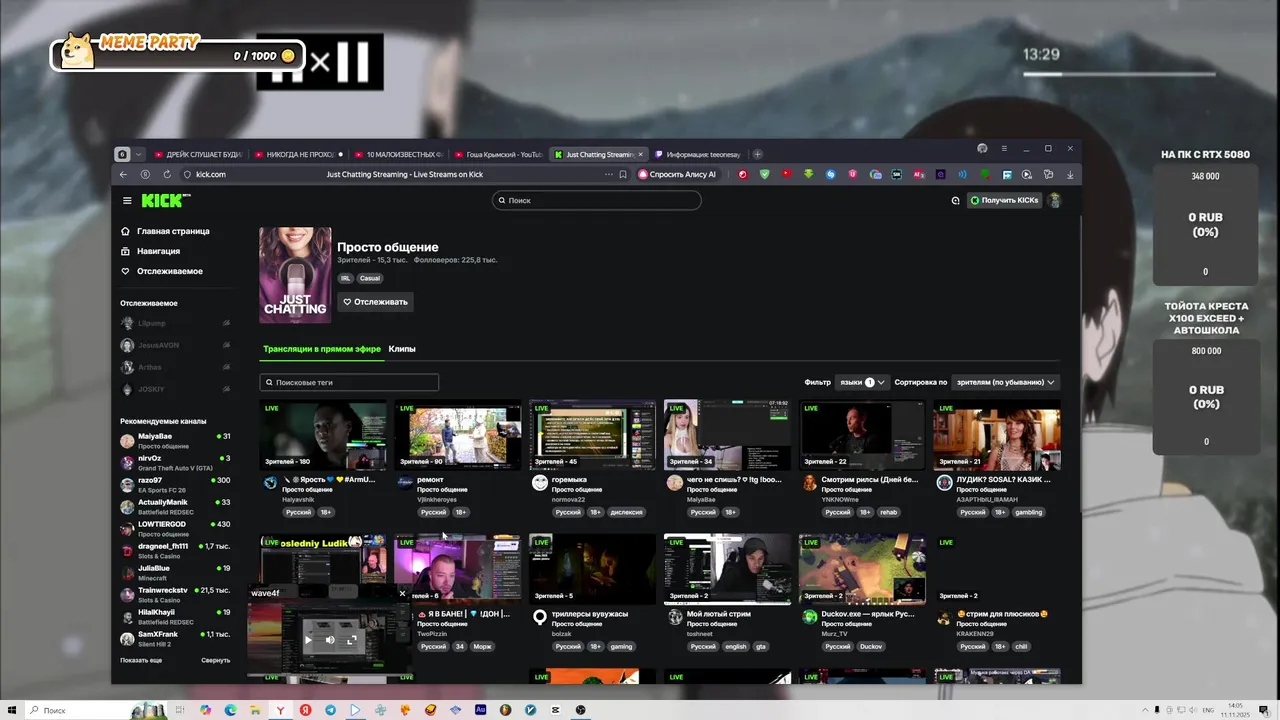This screenshot has width=1280, height=720.
Task: Switch to Информация: teeonesay browser tab
Action: coord(698,154)
